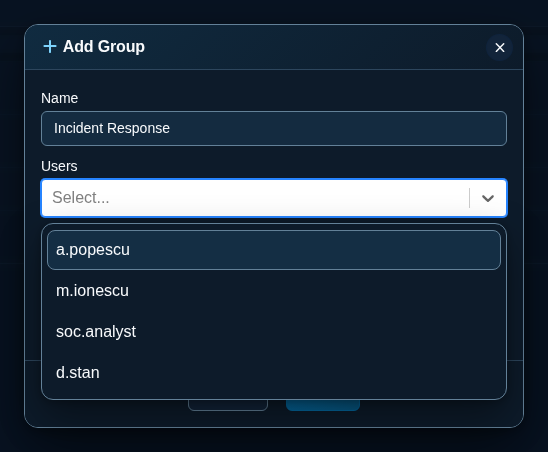Select a.popescu from the user list
This screenshot has width=548, height=452.
click(x=274, y=250)
